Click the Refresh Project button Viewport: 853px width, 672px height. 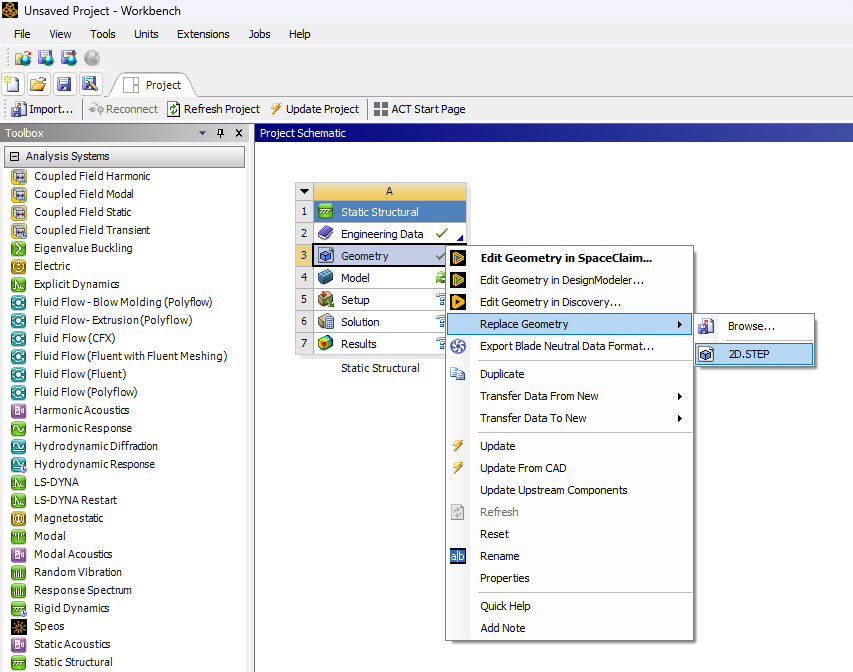213,109
